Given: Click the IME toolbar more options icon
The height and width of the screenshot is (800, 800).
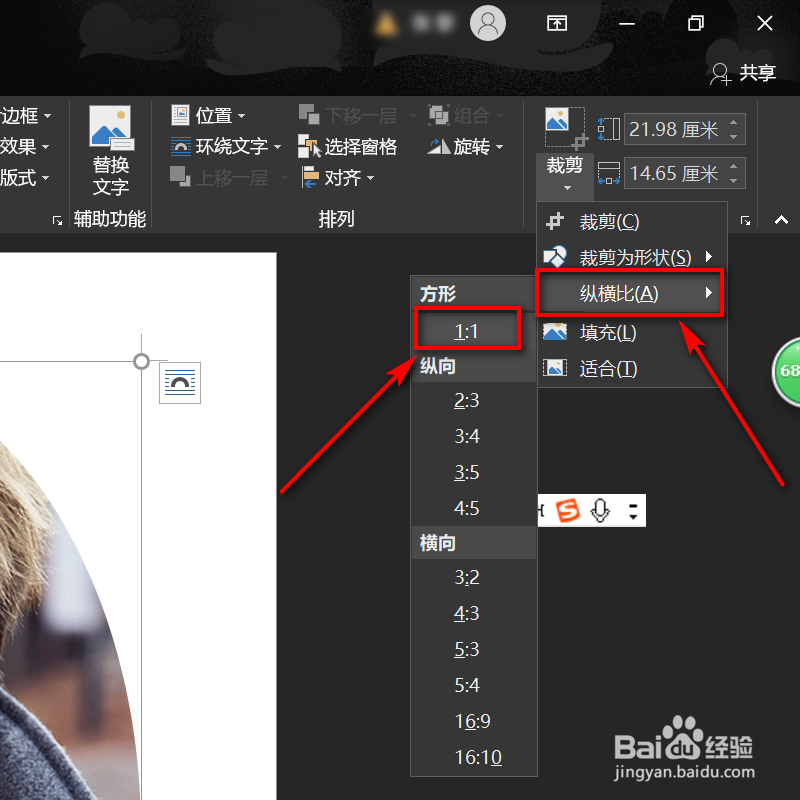Looking at the screenshot, I should point(633,511).
